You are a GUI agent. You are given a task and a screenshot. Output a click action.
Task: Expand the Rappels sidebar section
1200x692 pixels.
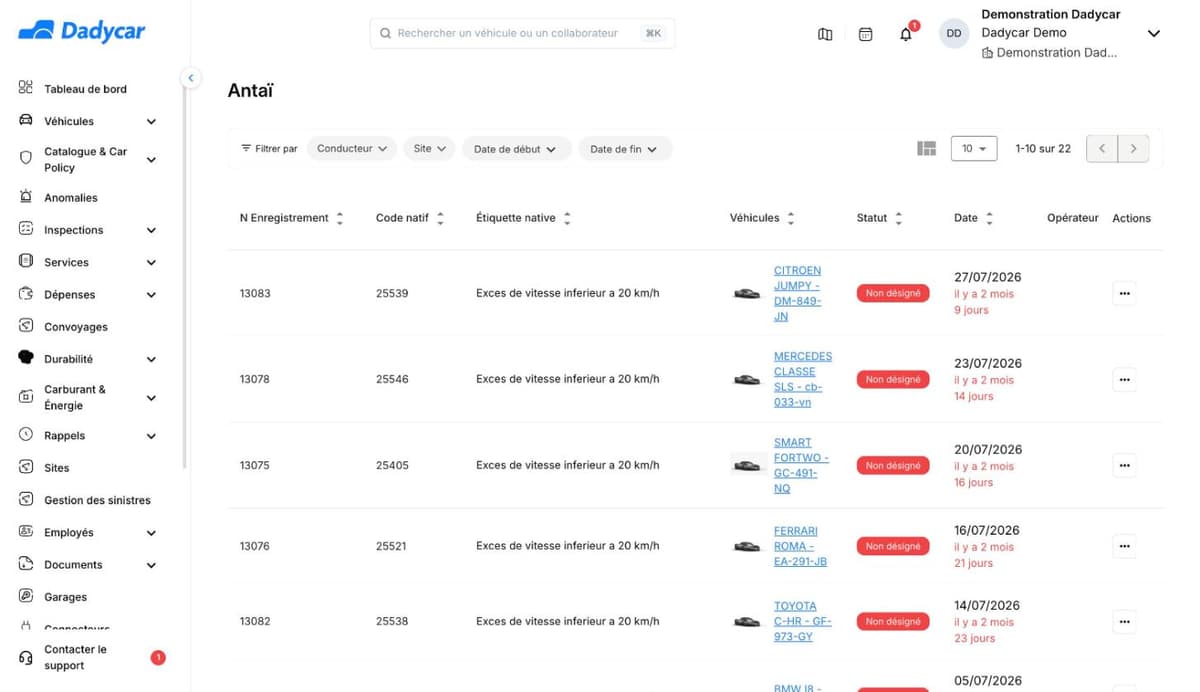[x=151, y=436]
